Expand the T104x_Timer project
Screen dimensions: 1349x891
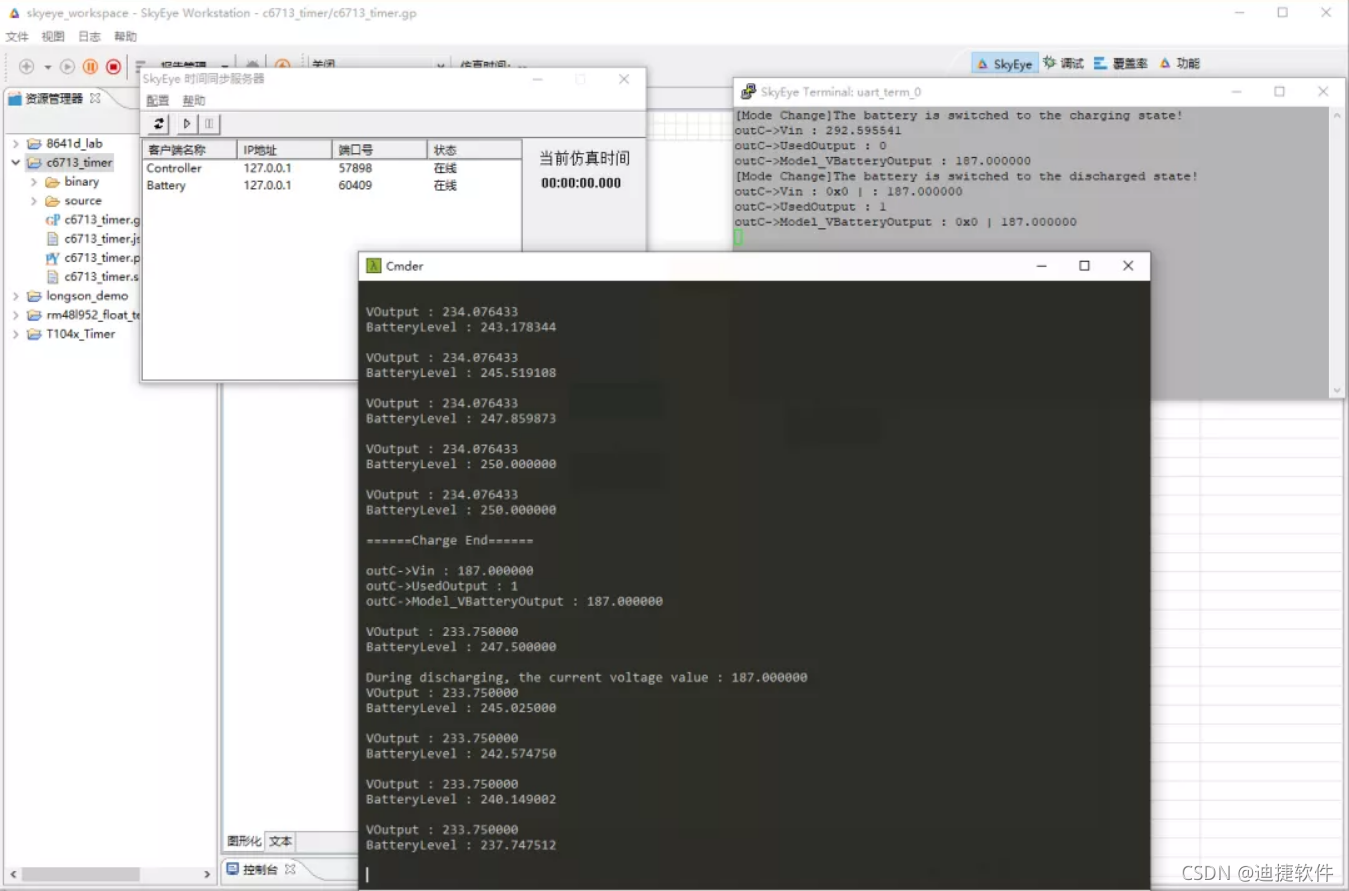pos(16,334)
